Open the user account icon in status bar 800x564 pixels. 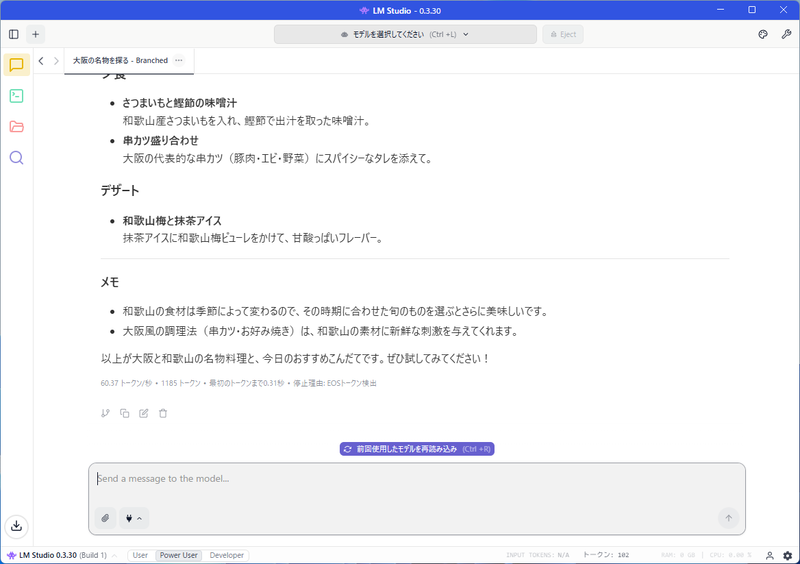pyautogui.click(x=769, y=555)
